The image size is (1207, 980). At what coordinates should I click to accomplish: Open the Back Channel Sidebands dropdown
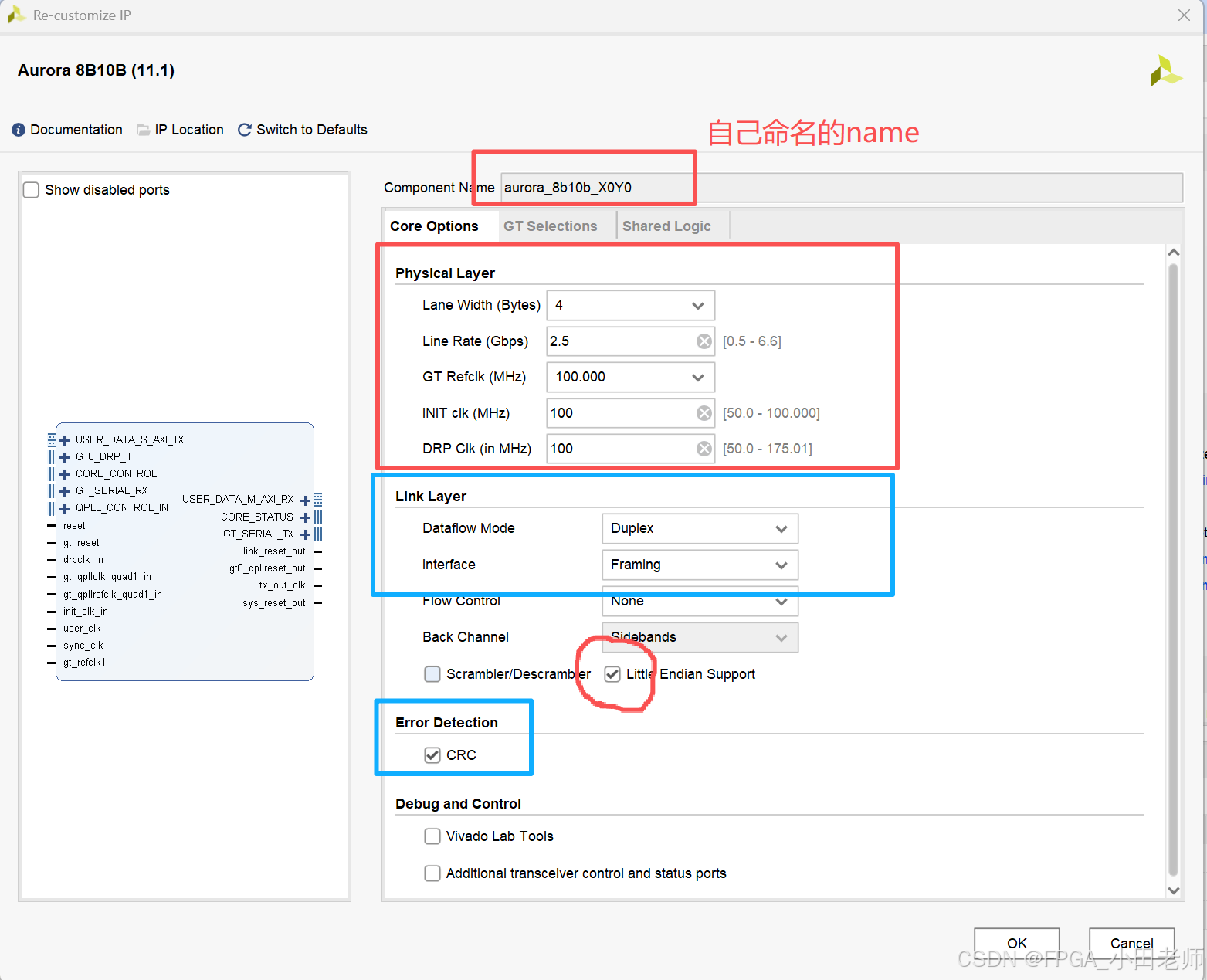tap(700, 637)
